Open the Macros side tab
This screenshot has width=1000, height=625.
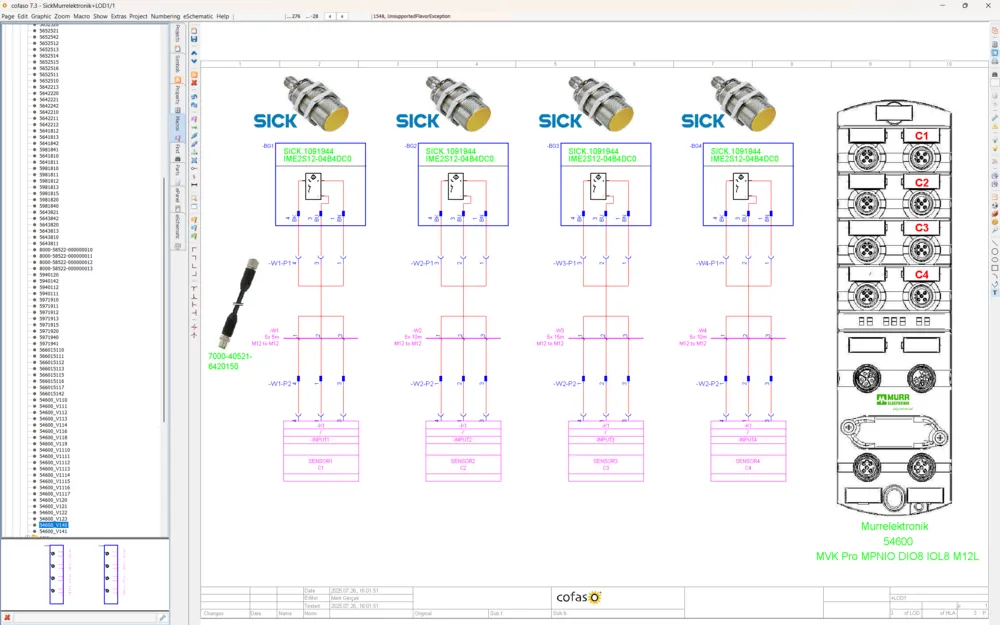(178, 122)
